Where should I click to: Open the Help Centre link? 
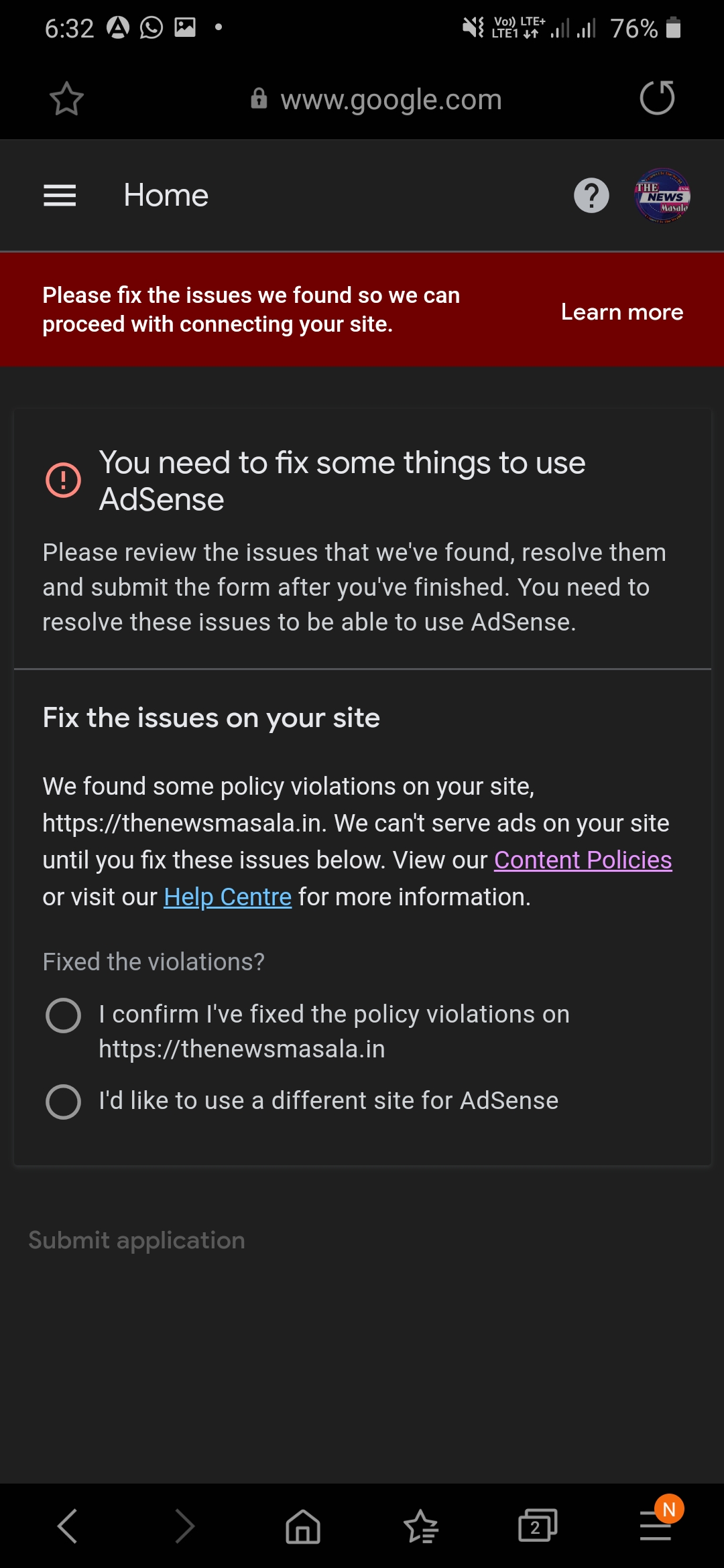coord(227,897)
